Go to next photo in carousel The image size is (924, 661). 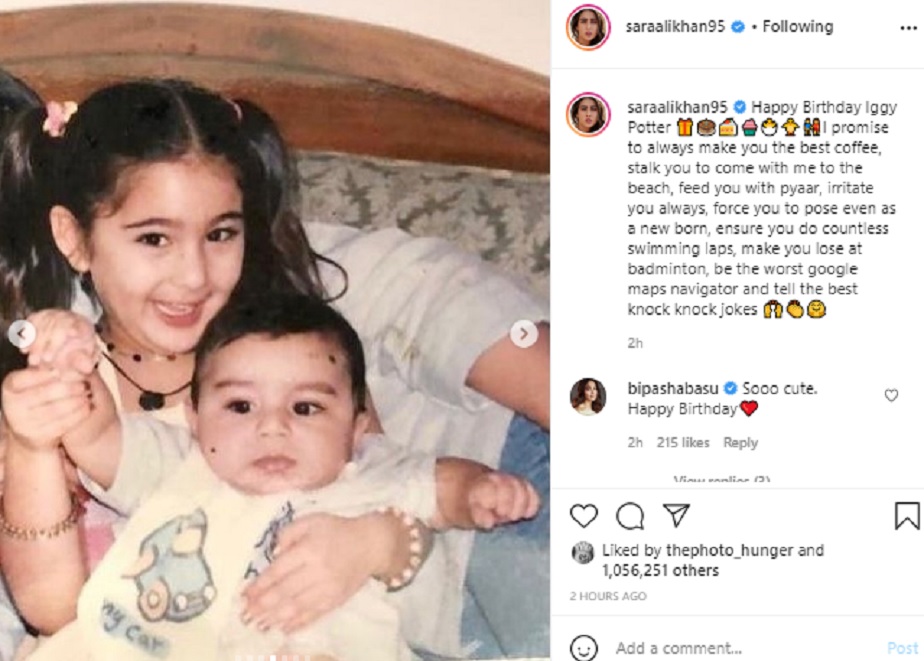click(x=523, y=334)
